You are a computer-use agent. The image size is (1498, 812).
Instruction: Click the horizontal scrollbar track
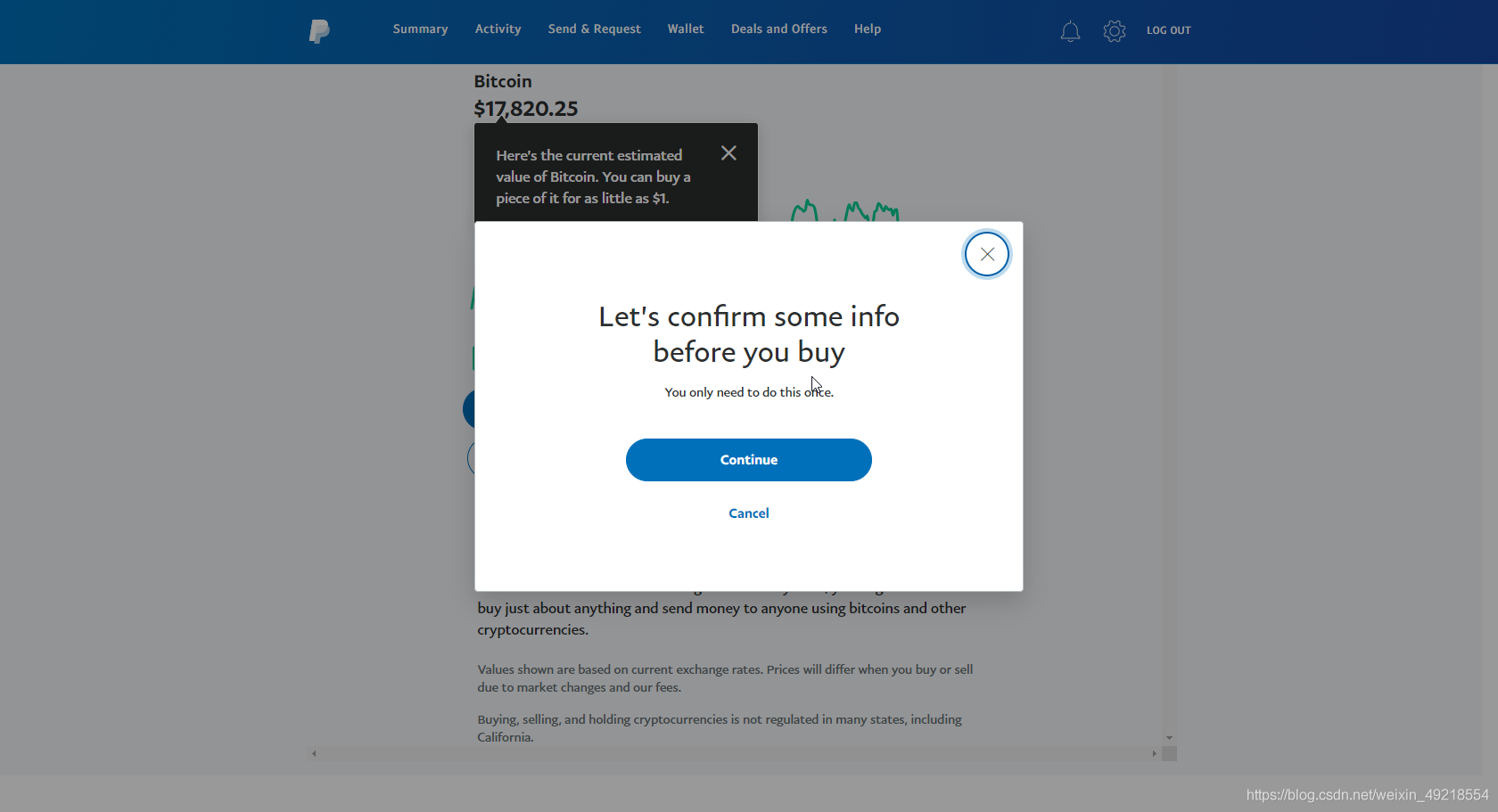tap(734, 754)
